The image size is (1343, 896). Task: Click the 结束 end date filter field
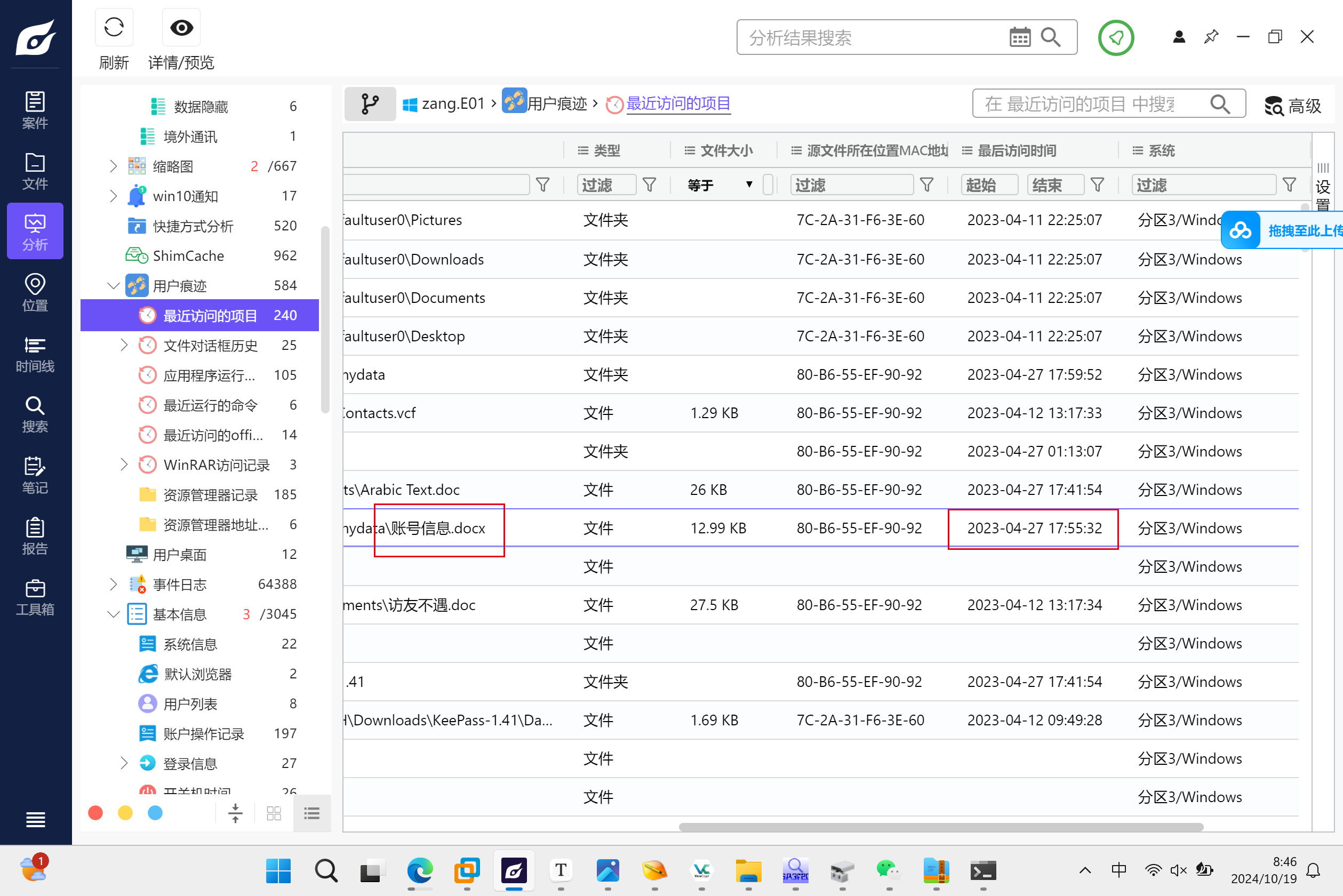click(1056, 185)
